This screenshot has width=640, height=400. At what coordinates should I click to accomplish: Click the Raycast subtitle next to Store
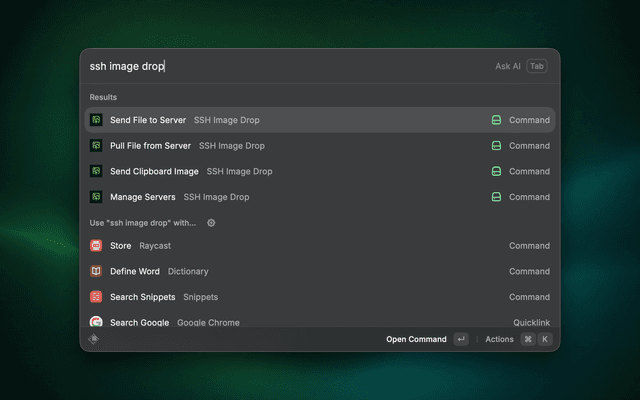point(155,246)
